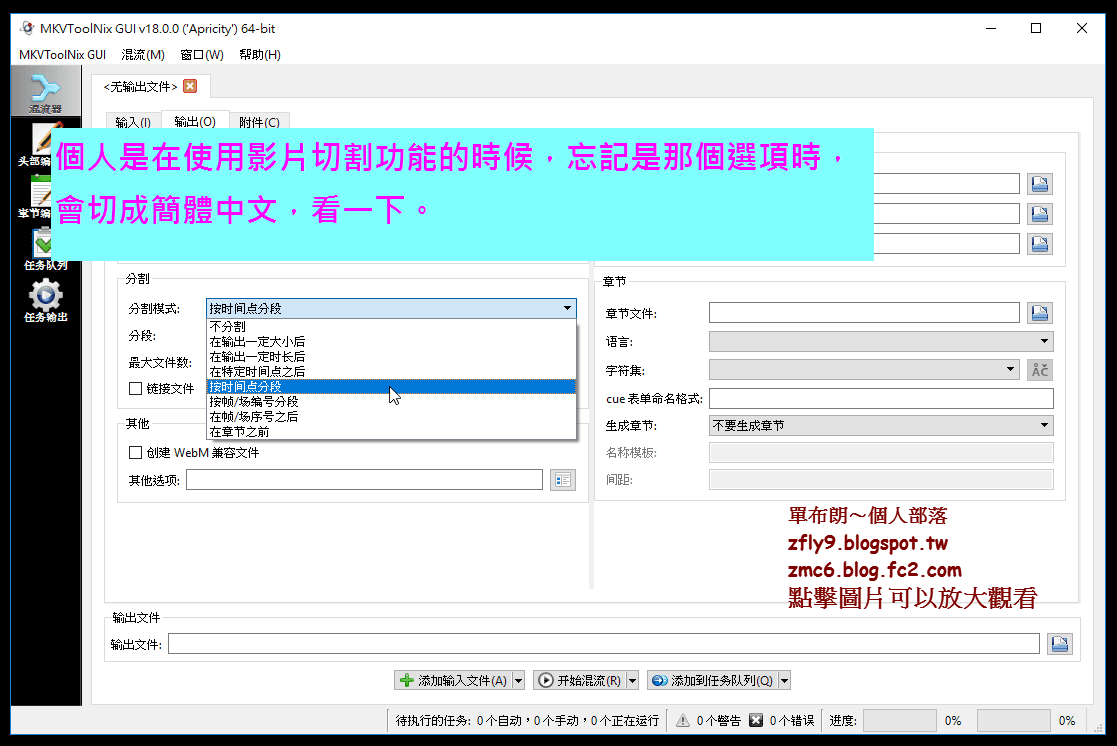Select 在帧/场序号之后 option
Viewport: 1117px width, 746px height.
pyautogui.click(x=391, y=416)
